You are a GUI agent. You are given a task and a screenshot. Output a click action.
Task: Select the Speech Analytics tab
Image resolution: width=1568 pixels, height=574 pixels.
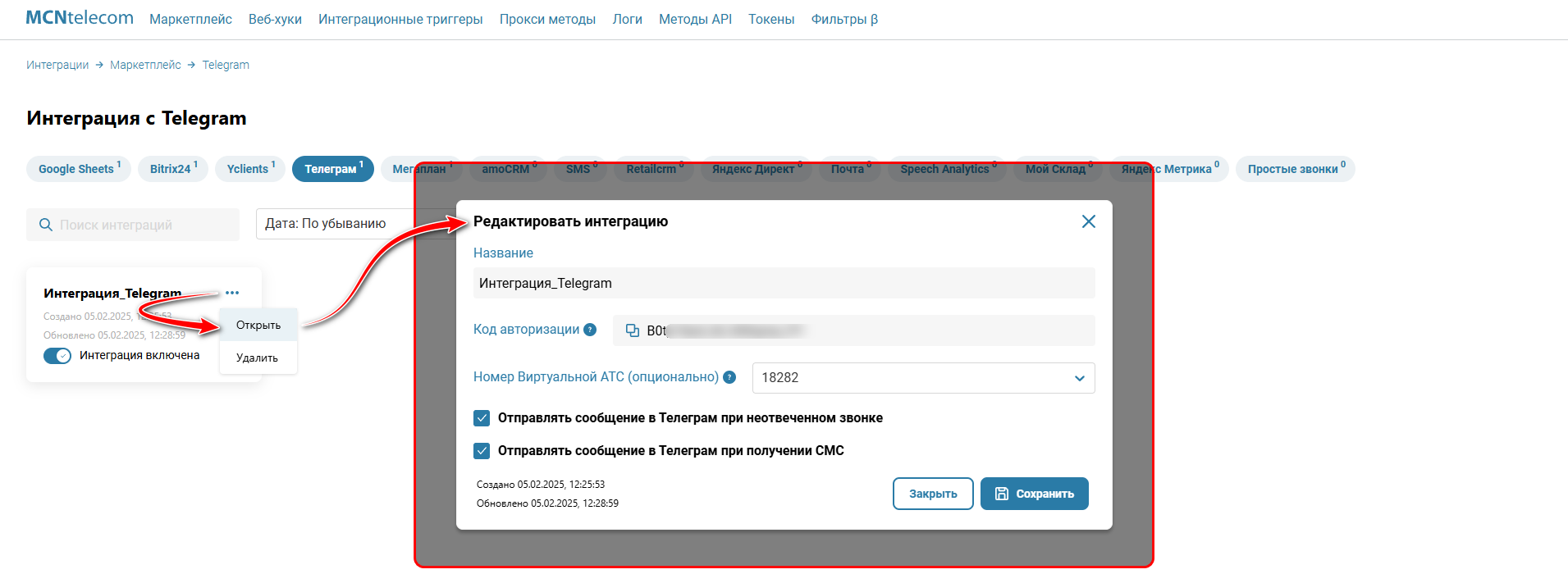[x=948, y=169]
